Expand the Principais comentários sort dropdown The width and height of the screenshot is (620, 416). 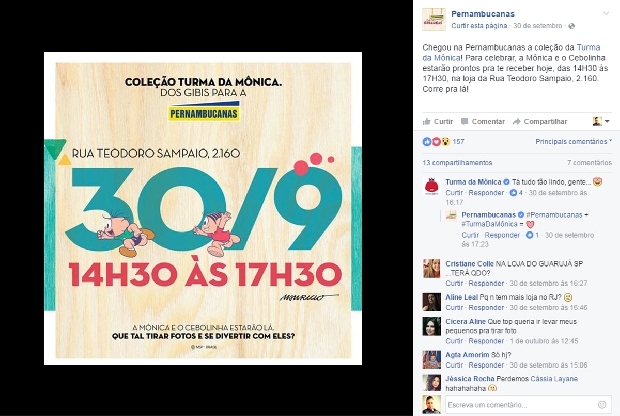pyautogui.click(x=573, y=142)
